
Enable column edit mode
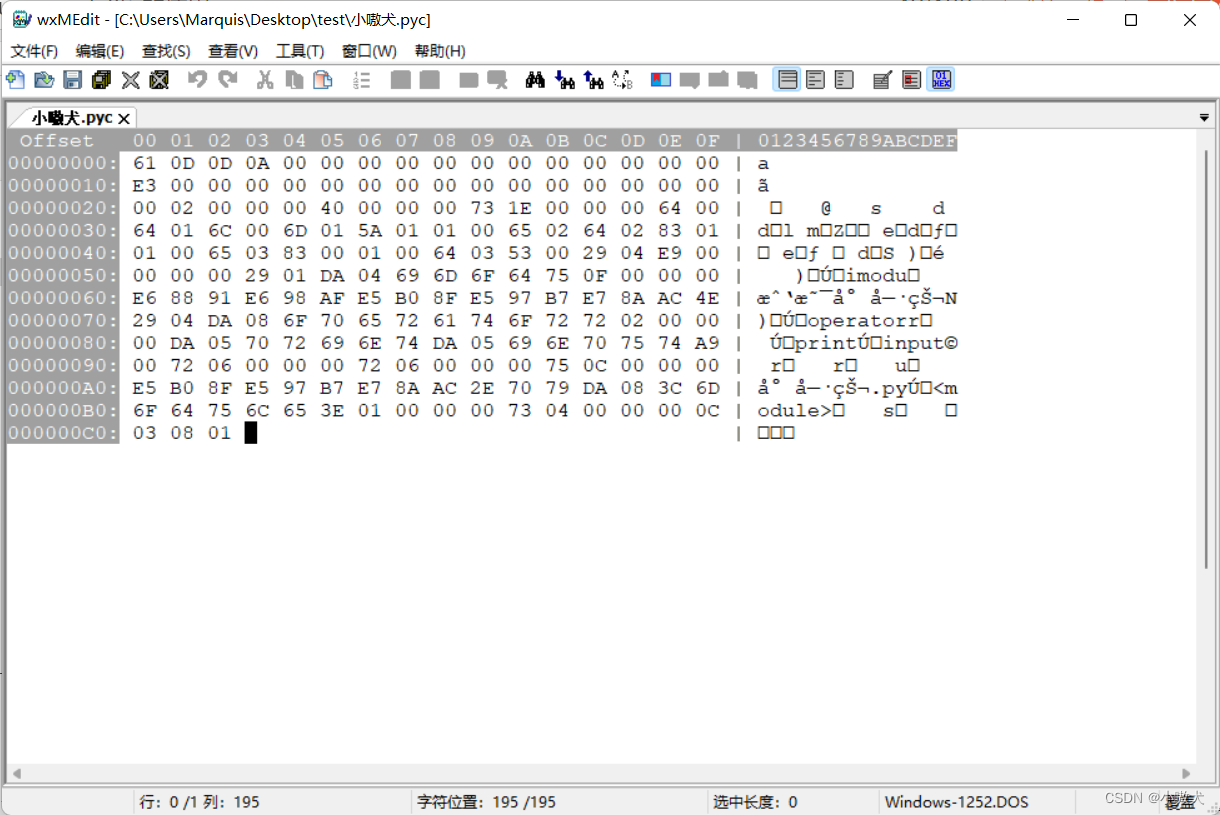[815, 80]
